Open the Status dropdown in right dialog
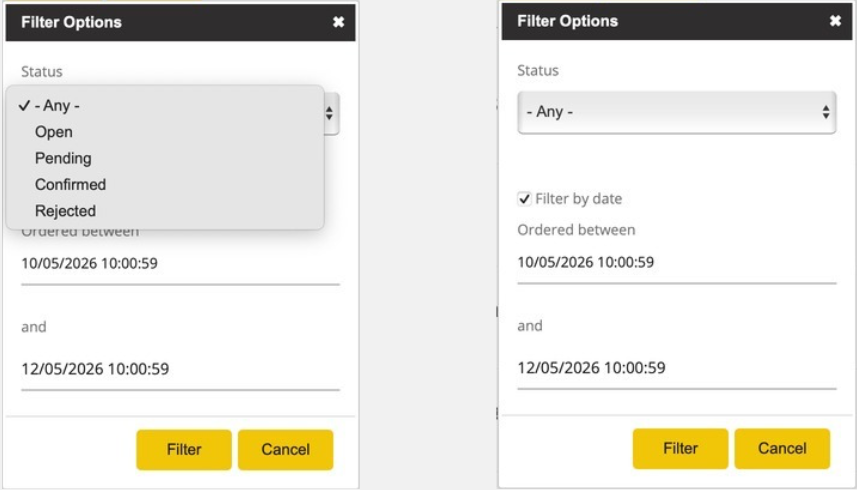 677,112
